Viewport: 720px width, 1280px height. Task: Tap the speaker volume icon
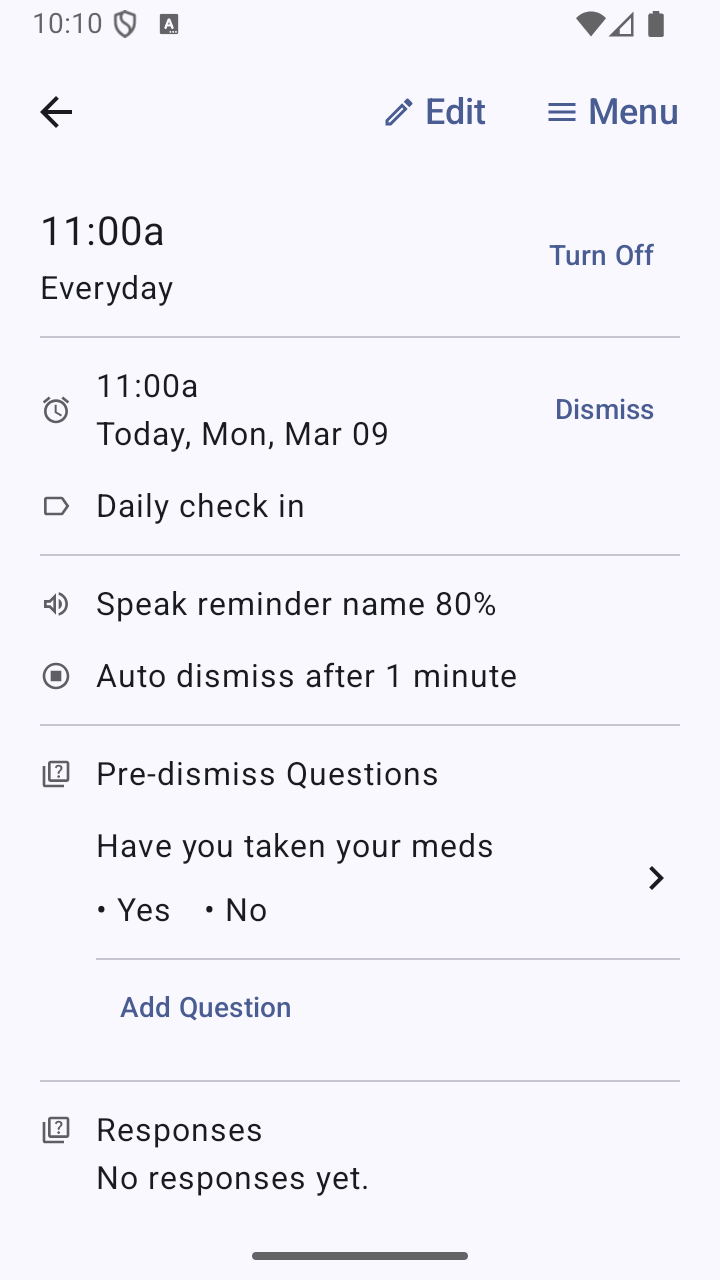click(56, 604)
